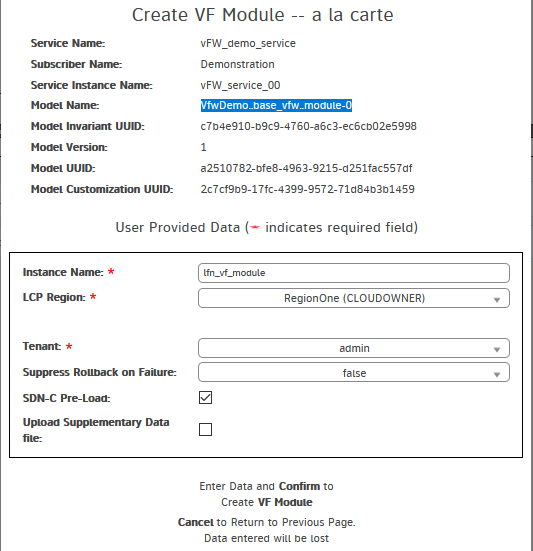Click the LCP Region required asterisk
Image resolution: width=533 pixels, height=551 pixels.
[93, 297]
